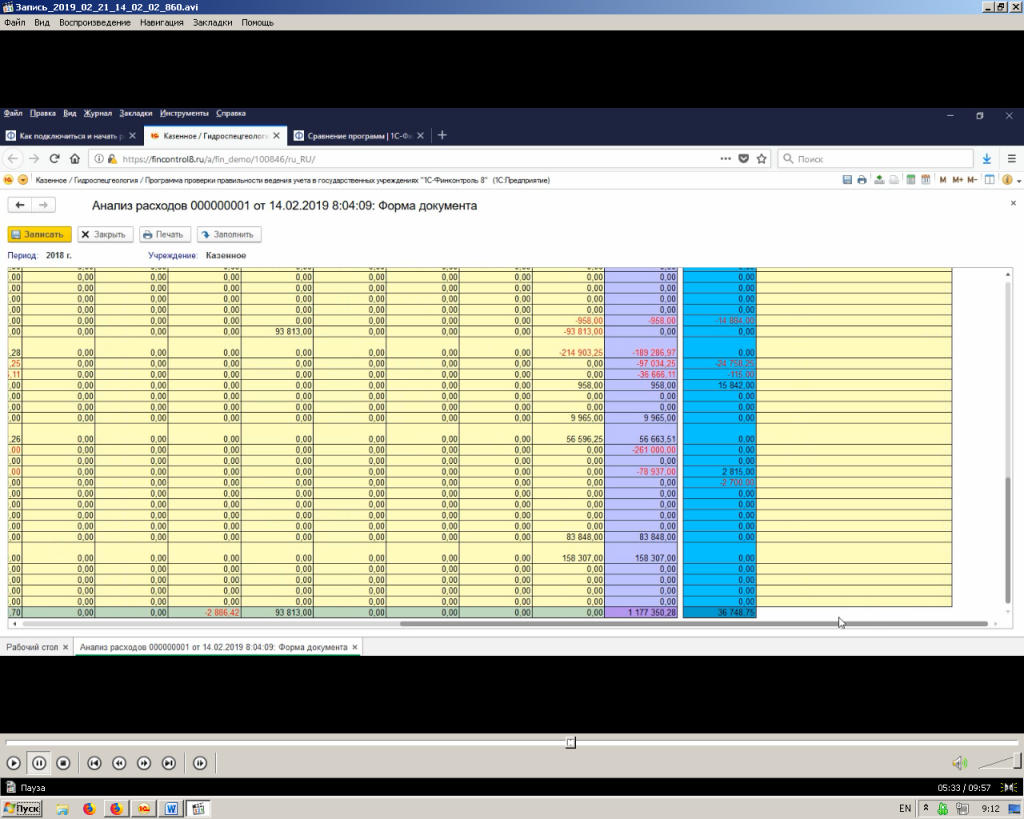Mute the video player volume speaker
Image resolution: width=1024 pixels, height=819 pixels.
point(959,763)
